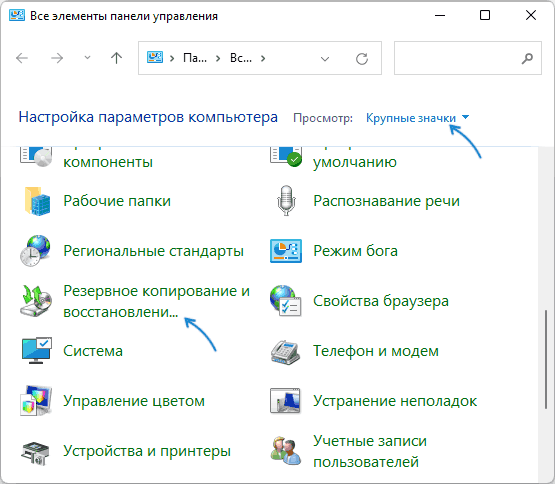This screenshot has width=555, height=484.
Task: Open Свойства браузера link
Action: pos(381,301)
